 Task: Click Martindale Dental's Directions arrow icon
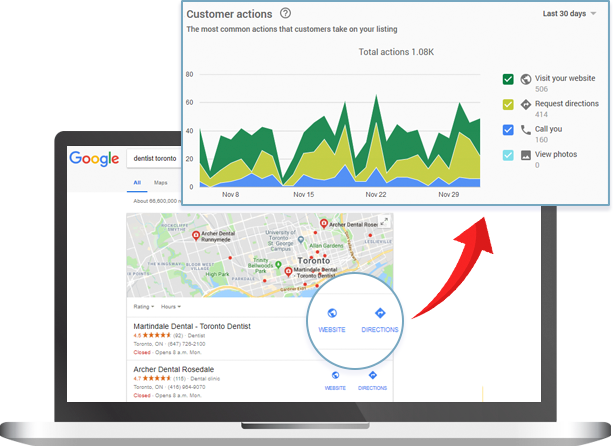pyautogui.click(x=379, y=312)
